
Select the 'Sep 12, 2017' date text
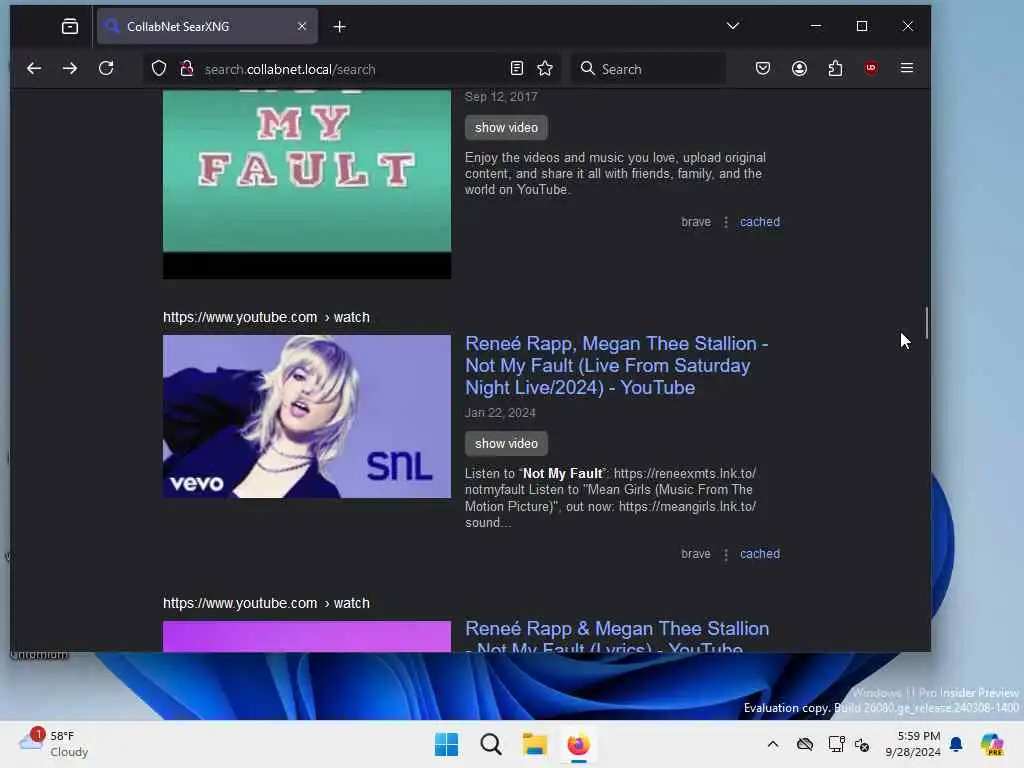pyautogui.click(x=501, y=97)
